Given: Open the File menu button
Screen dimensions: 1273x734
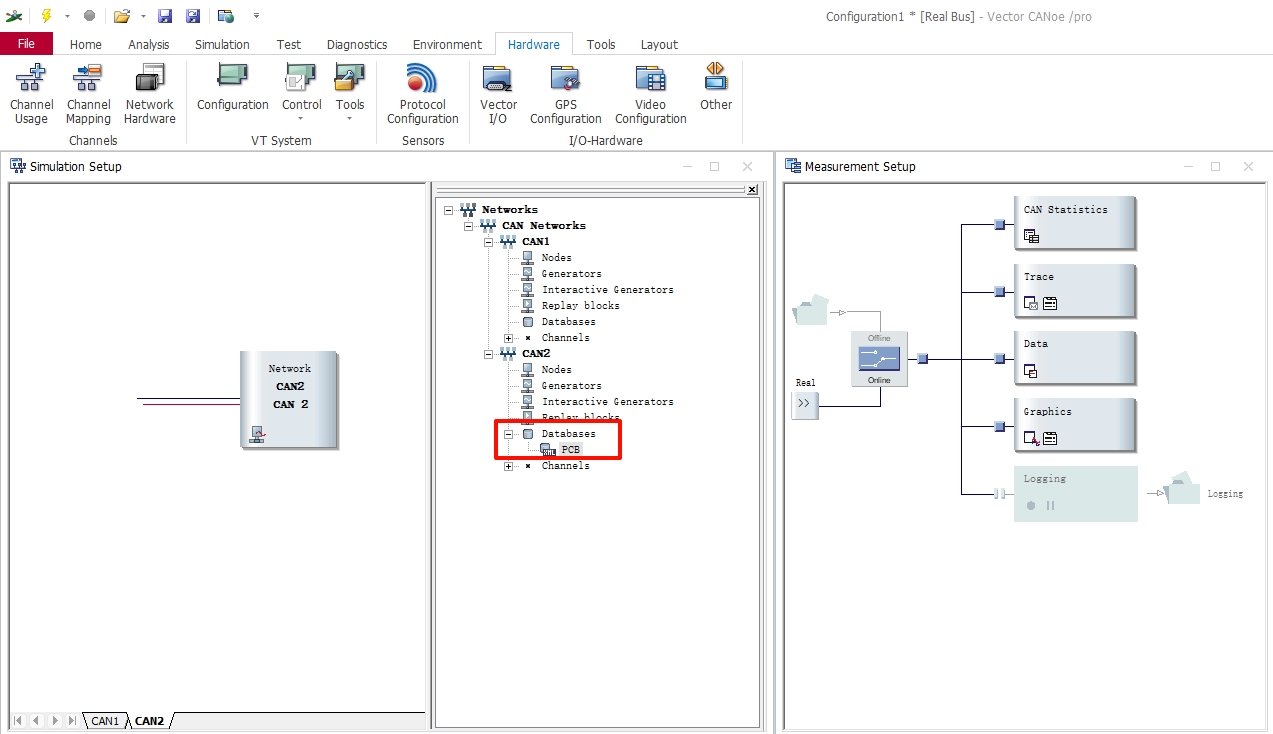Looking at the screenshot, I should coord(26,44).
